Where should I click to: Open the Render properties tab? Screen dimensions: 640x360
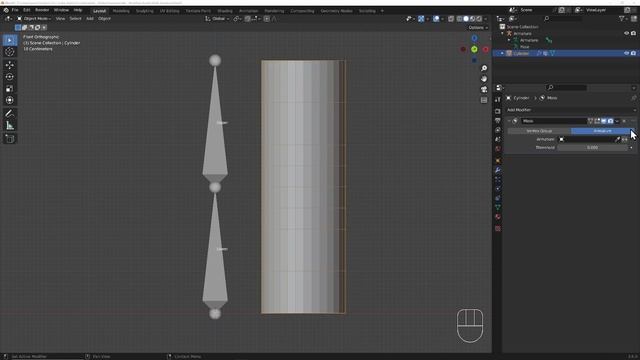coord(498,111)
